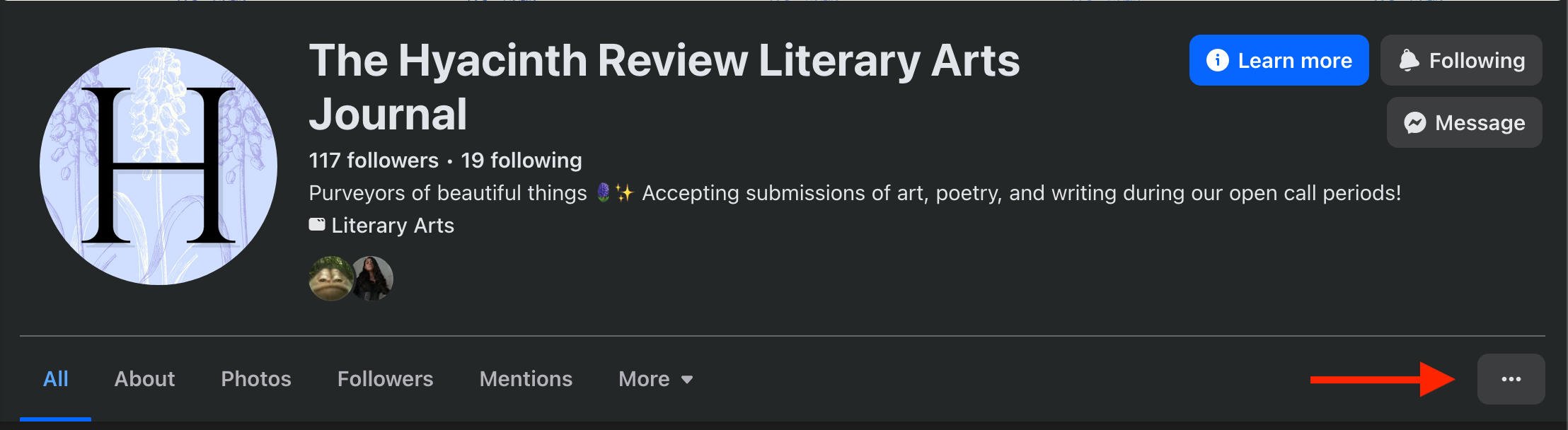Open the frog avatar follower profile
The width and height of the screenshot is (1568, 430).
click(330, 279)
